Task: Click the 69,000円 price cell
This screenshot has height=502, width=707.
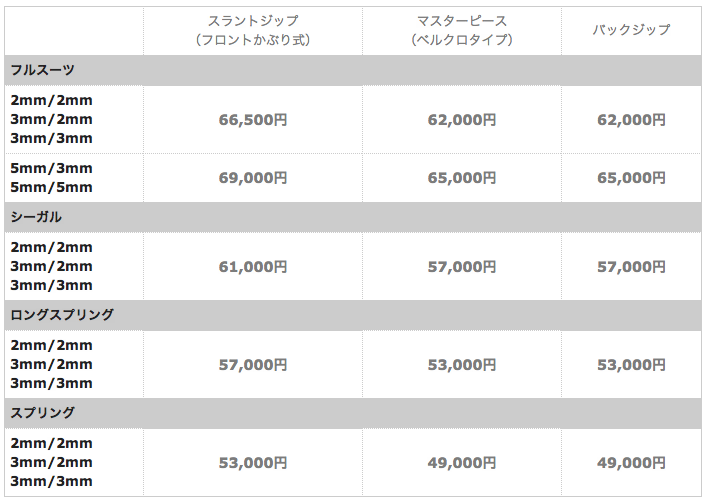Action: (x=253, y=178)
